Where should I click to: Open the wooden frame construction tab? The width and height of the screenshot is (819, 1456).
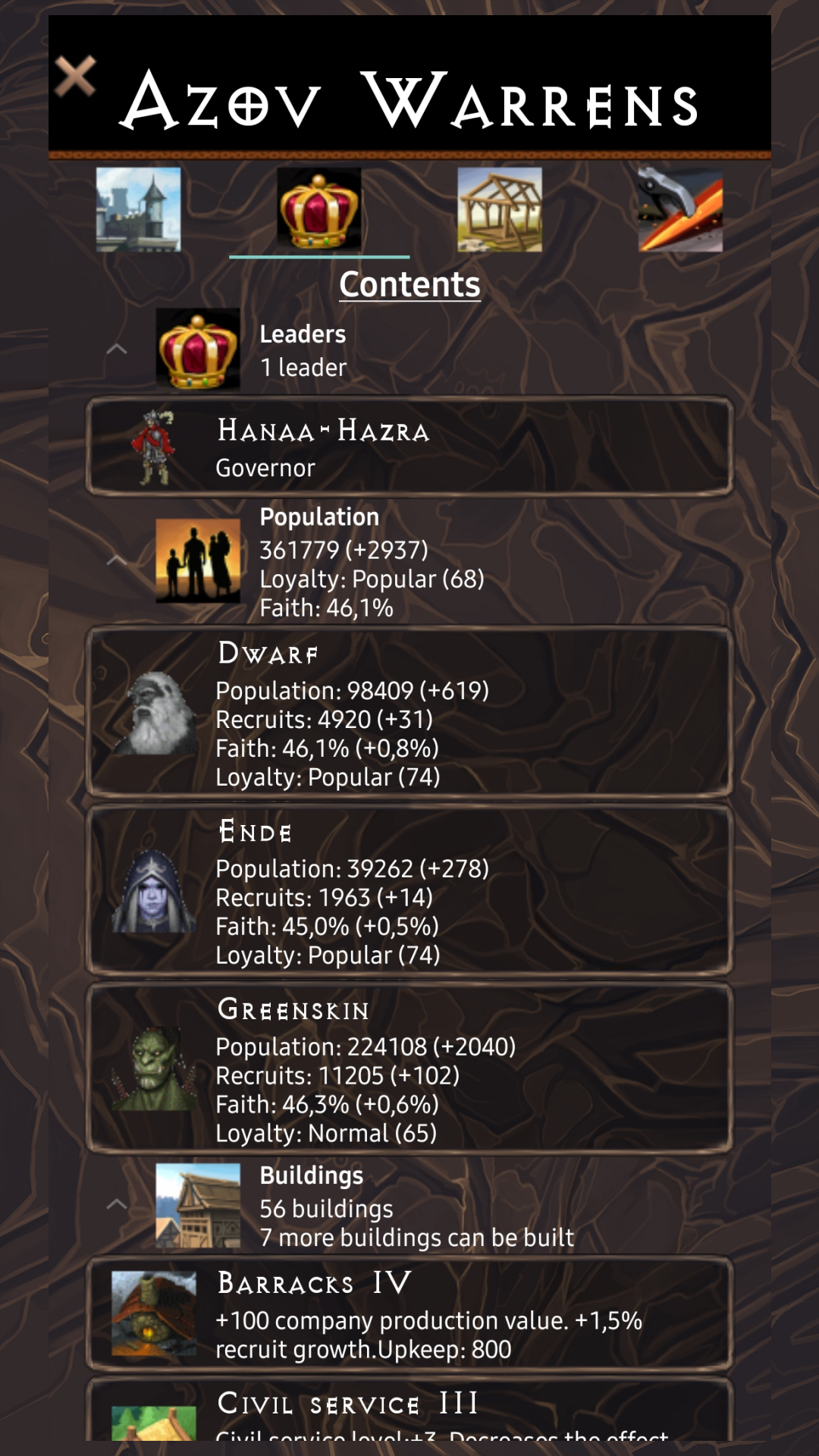tap(500, 209)
